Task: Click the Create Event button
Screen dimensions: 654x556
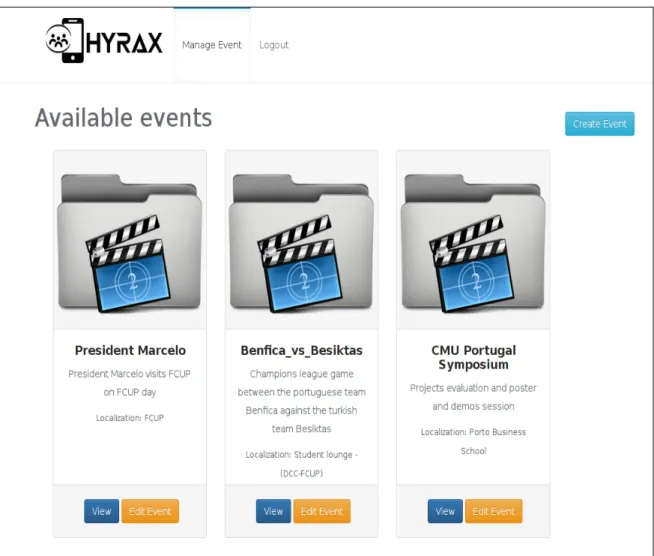Action: point(599,124)
